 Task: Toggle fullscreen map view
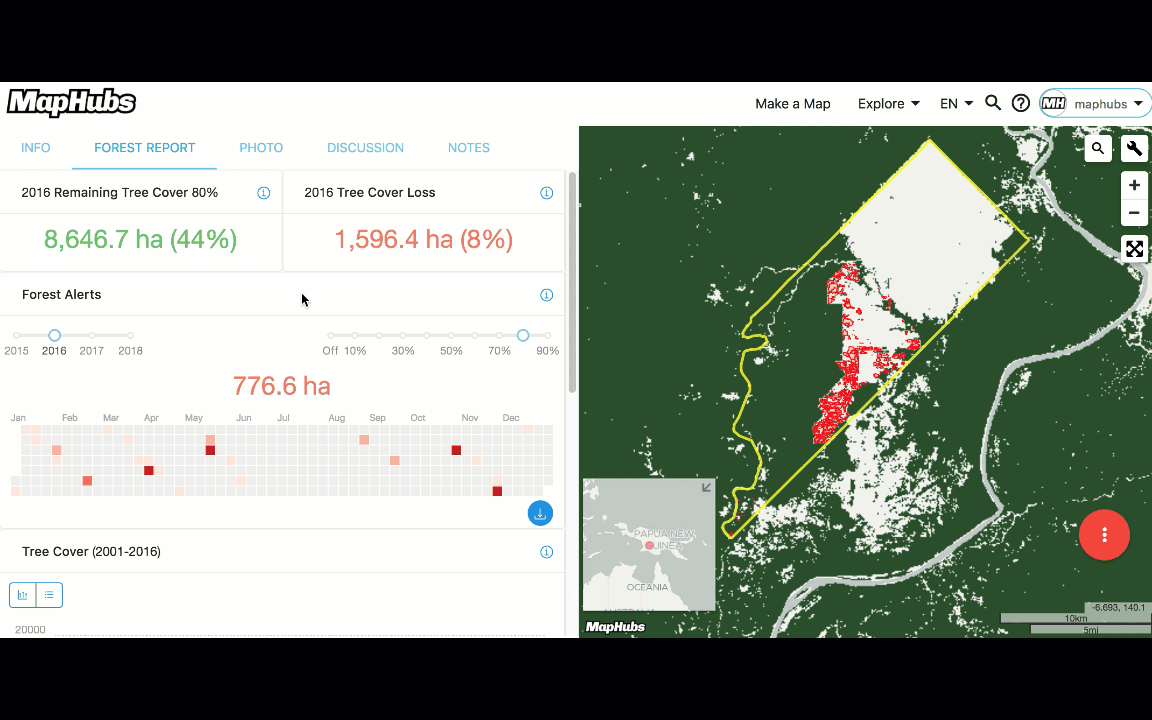(1134, 249)
